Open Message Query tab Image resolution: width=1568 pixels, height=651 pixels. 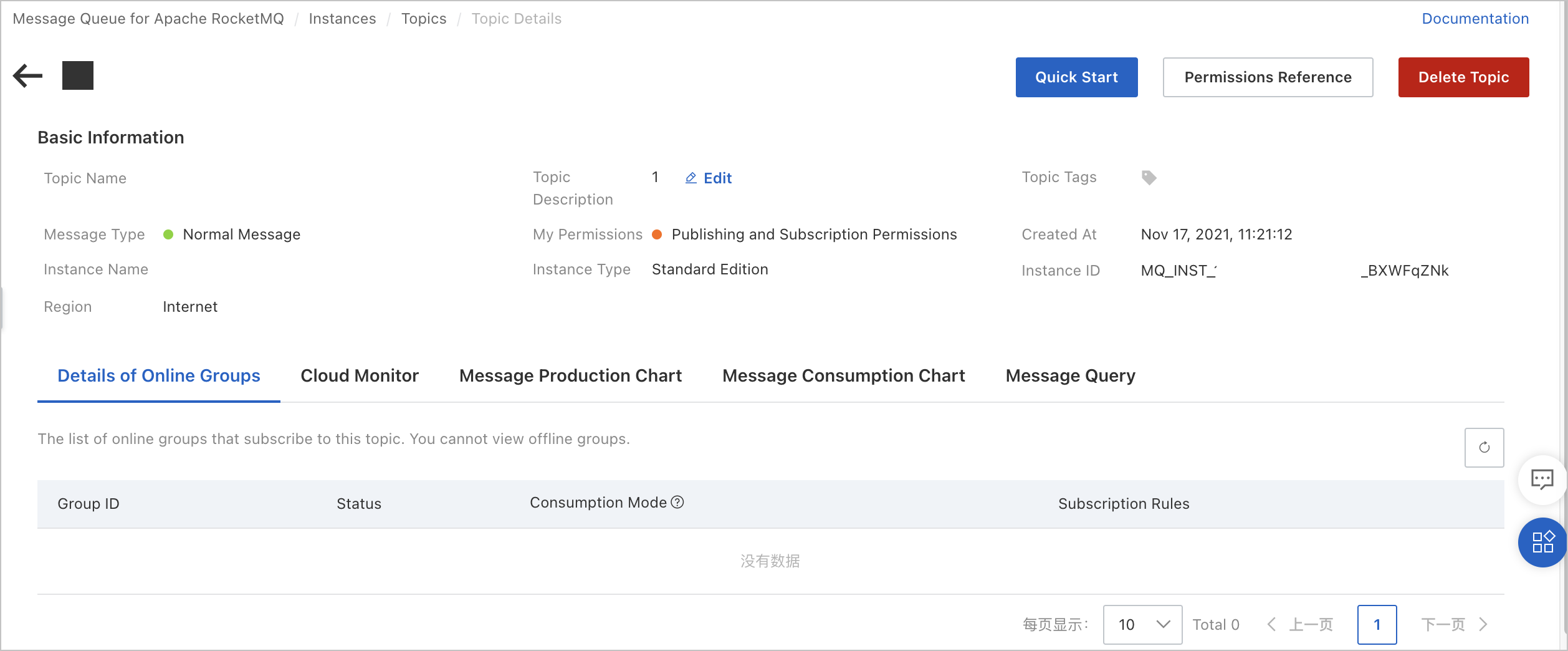click(1070, 375)
